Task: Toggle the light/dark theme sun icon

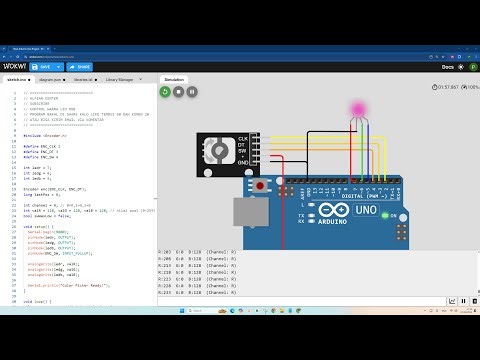Action: pyautogui.click(x=461, y=67)
